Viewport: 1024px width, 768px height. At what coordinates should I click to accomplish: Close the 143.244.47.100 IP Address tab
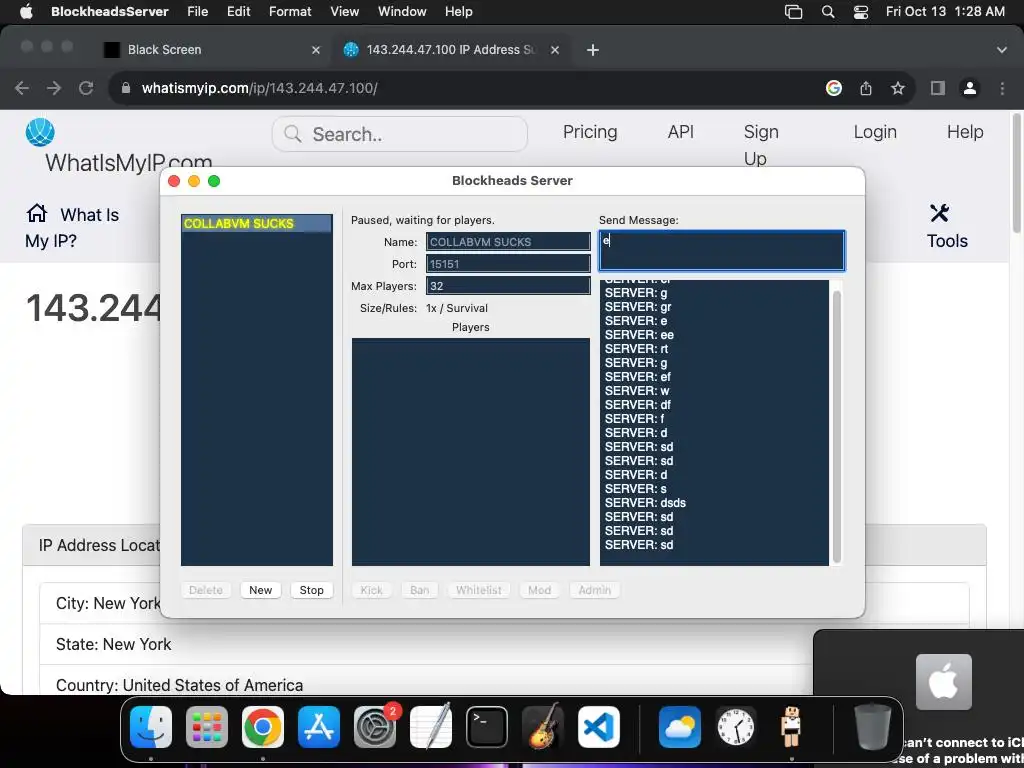(554, 50)
